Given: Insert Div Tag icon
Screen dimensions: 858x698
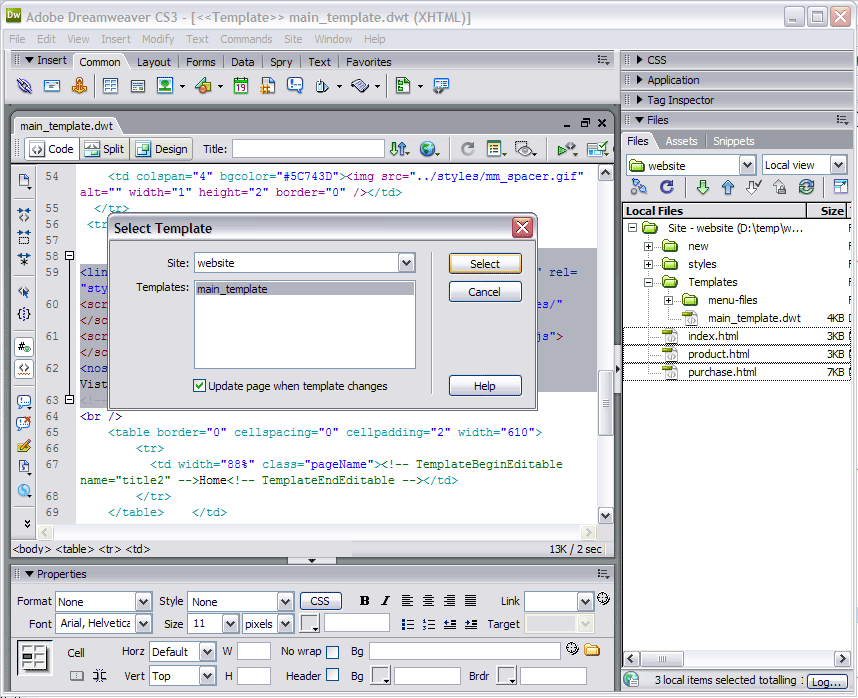Looking at the screenshot, I should [138, 86].
